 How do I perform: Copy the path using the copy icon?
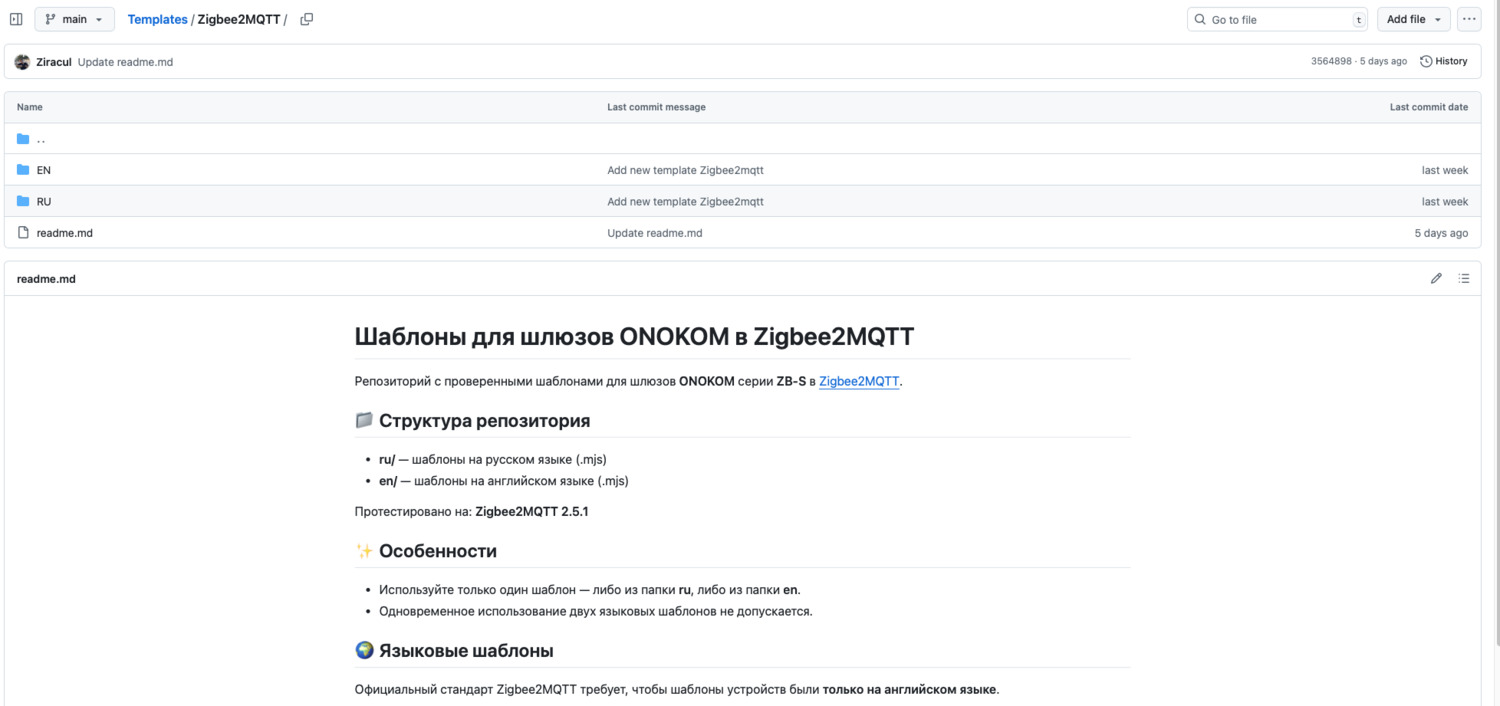point(307,19)
